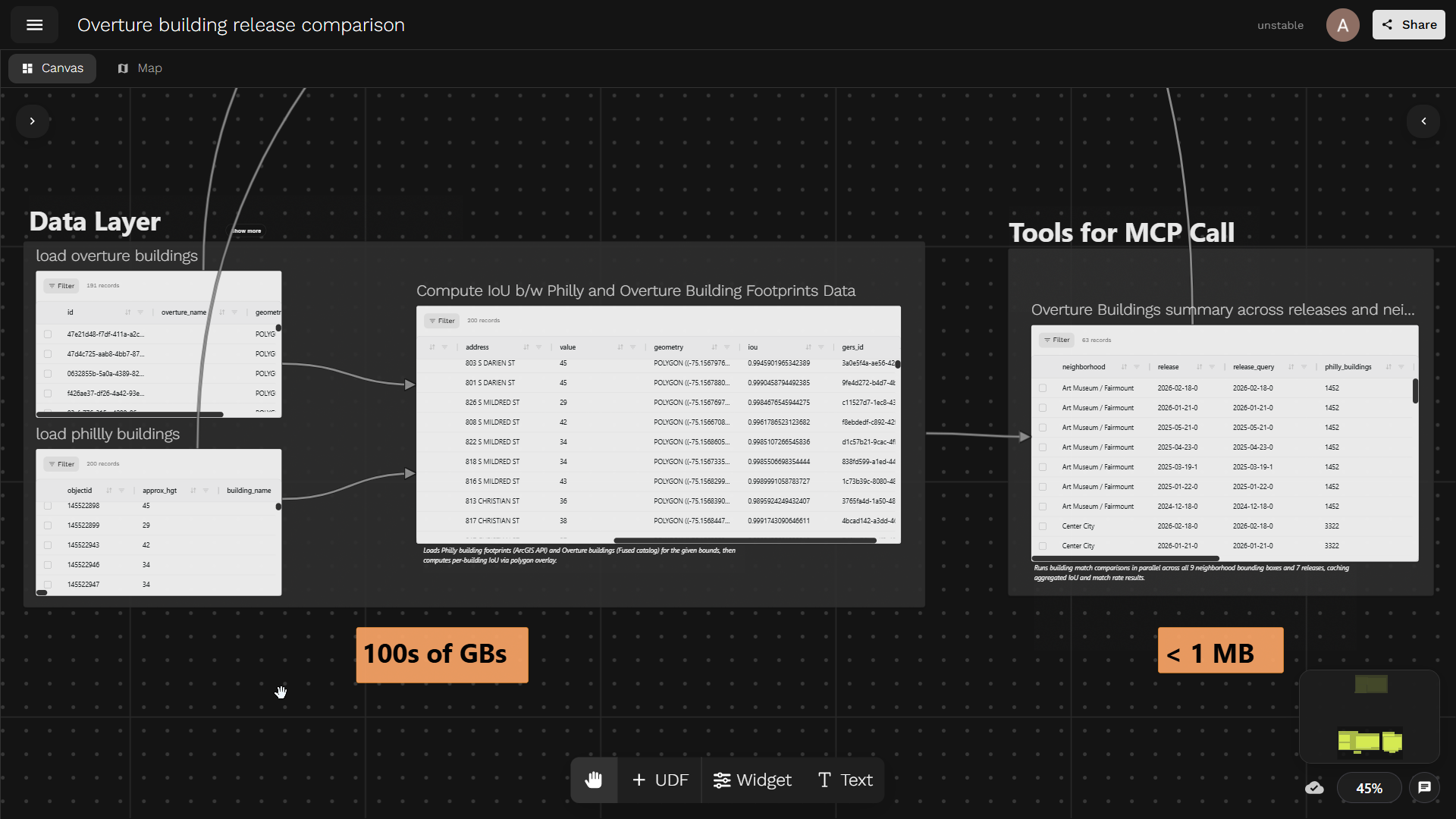The image size is (1456, 819).
Task: Select the hand pan tool
Action: click(594, 780)
